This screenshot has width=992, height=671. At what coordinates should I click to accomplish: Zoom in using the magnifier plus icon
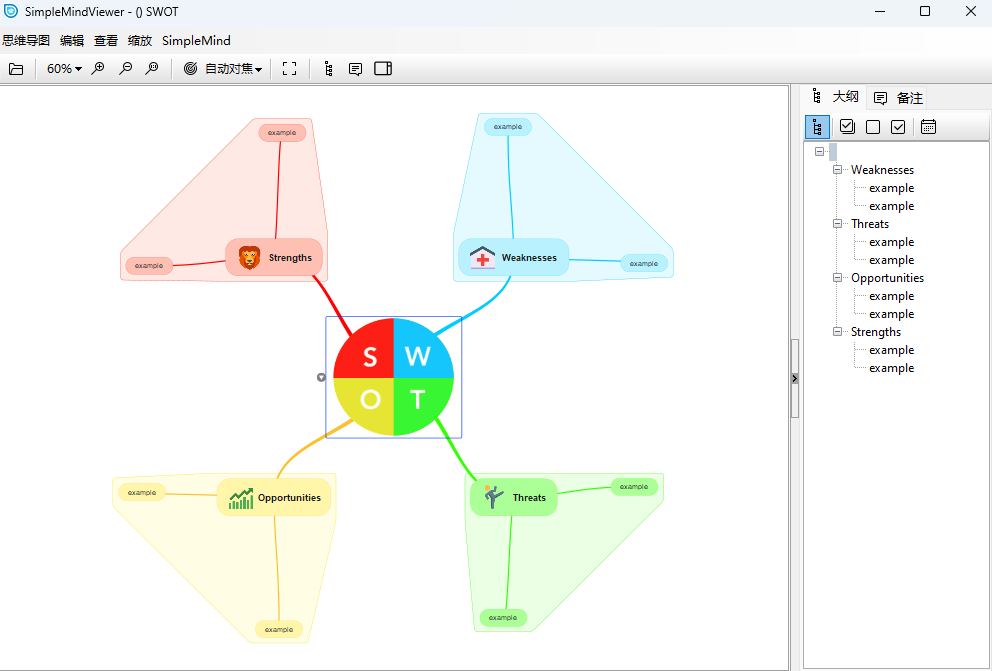click(97, 69)
